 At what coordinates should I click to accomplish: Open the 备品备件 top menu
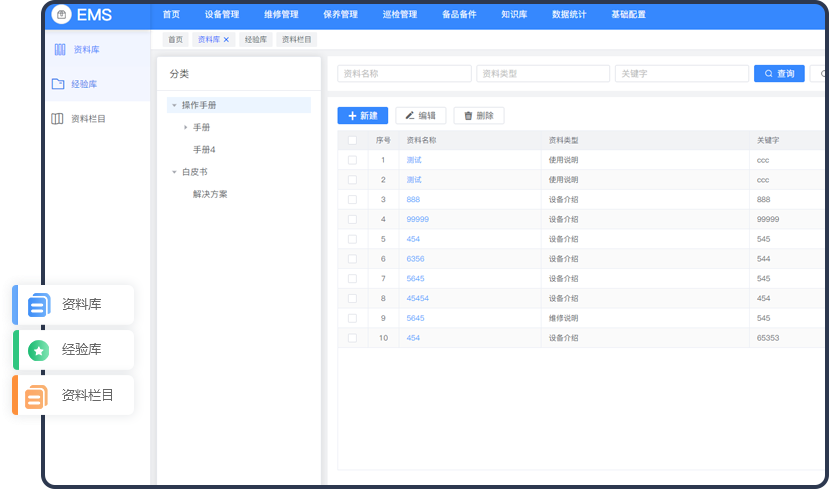(459, 14)
